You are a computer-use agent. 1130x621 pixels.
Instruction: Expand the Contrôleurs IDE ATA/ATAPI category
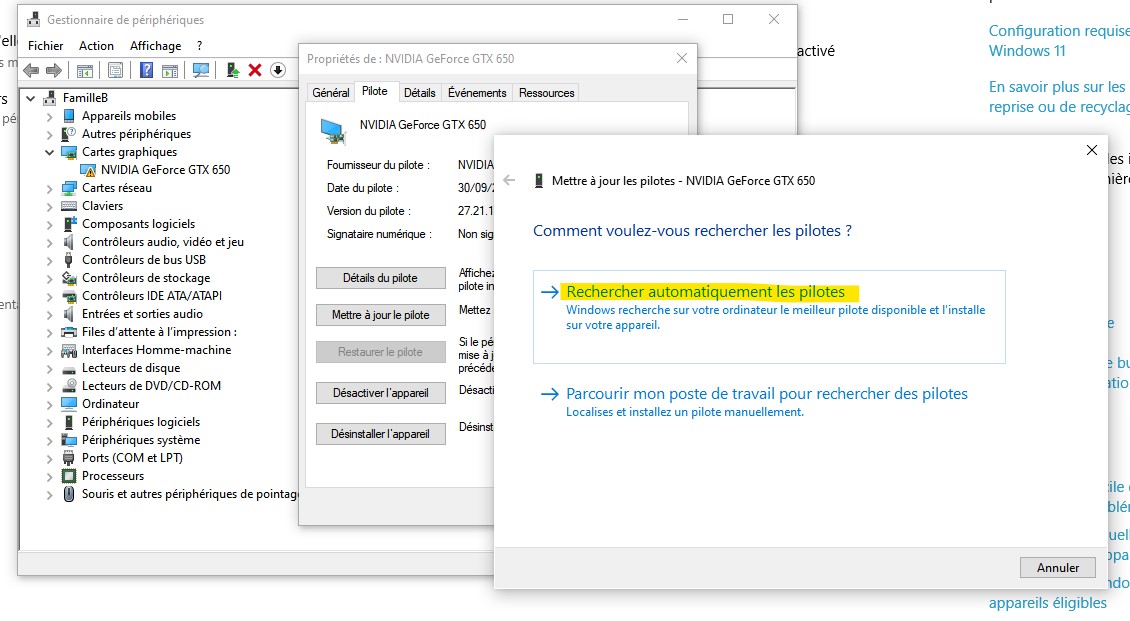(50, 296)
